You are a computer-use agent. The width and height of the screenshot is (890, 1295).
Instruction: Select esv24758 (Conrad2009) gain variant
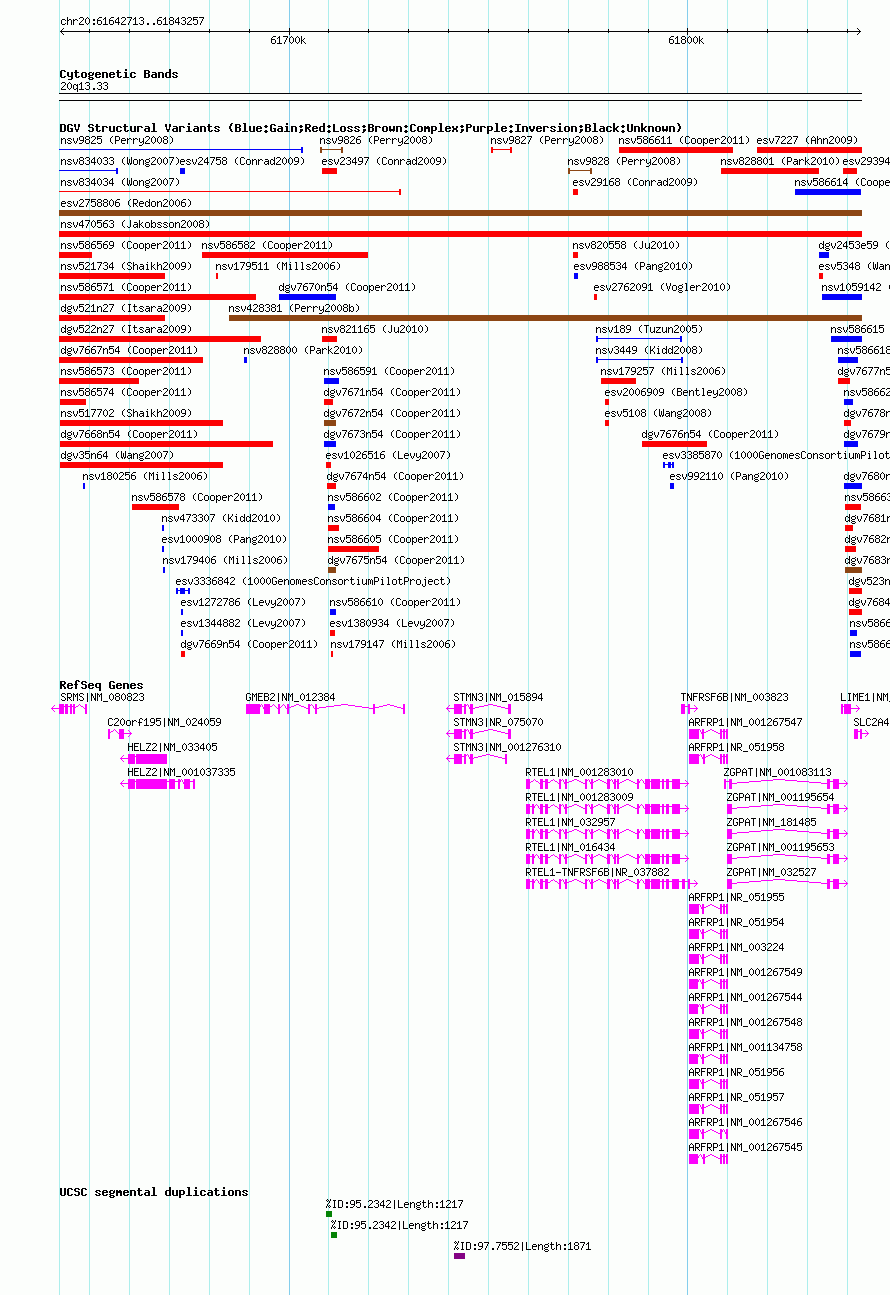[x=182, y=171]
